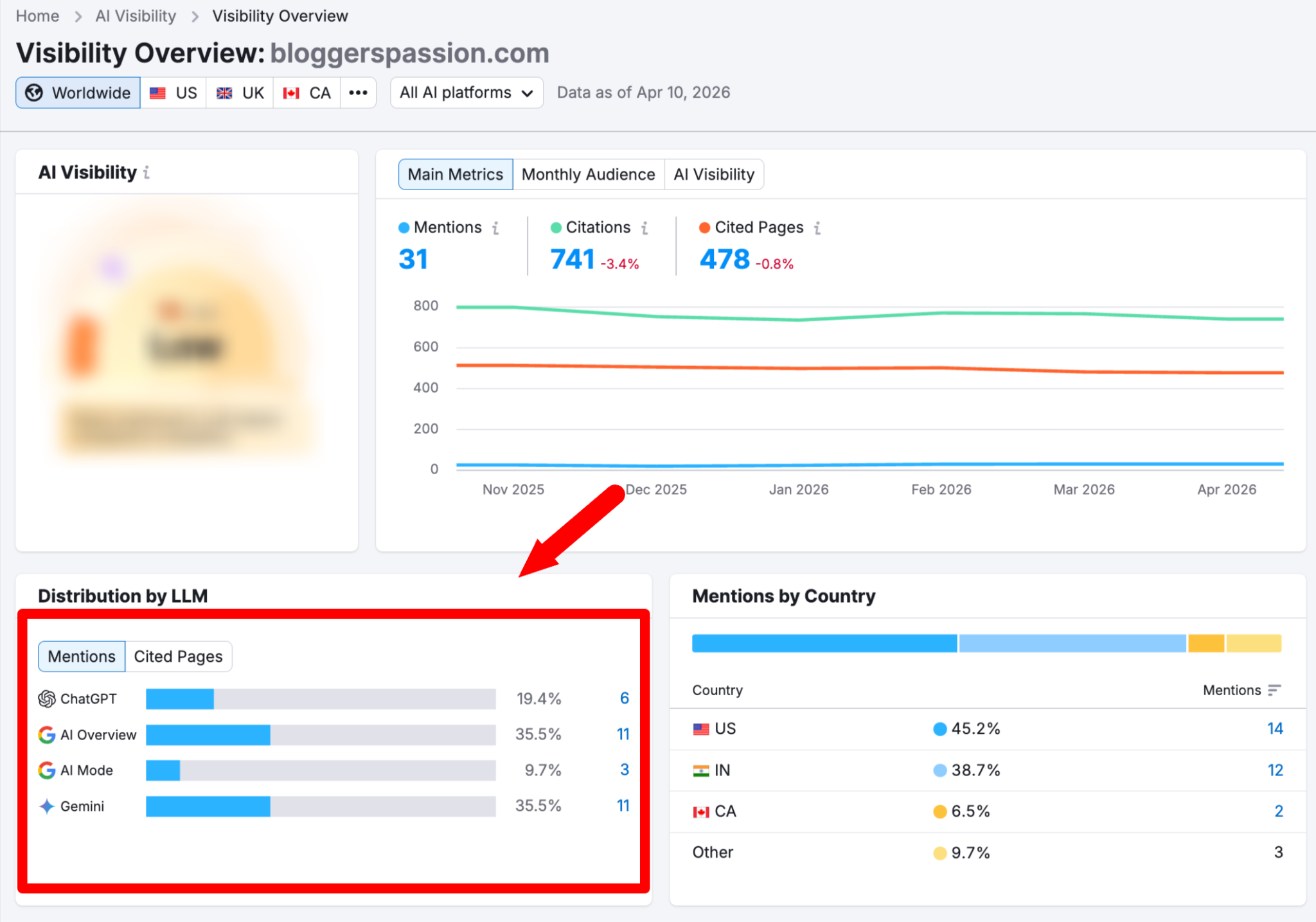Switch to the Monthly Audience tab

(588, 174)
